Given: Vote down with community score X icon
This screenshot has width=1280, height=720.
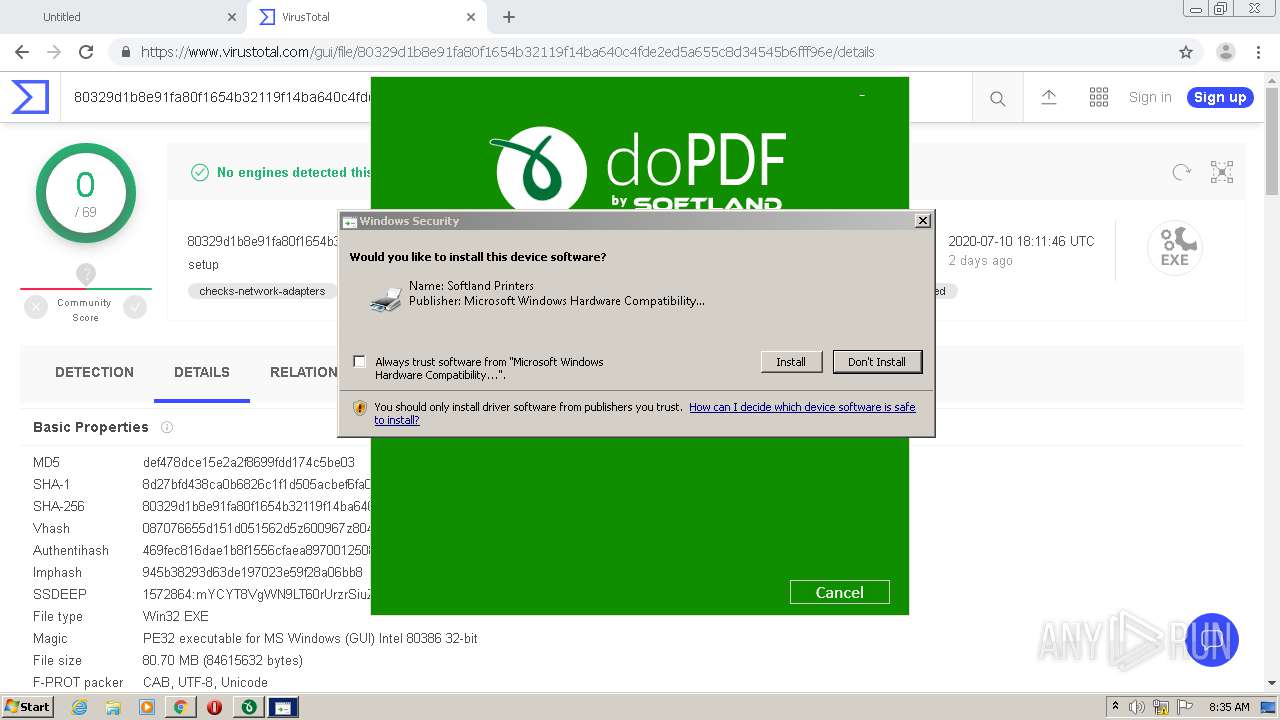Looking at the screenshot, I should 36,308.
